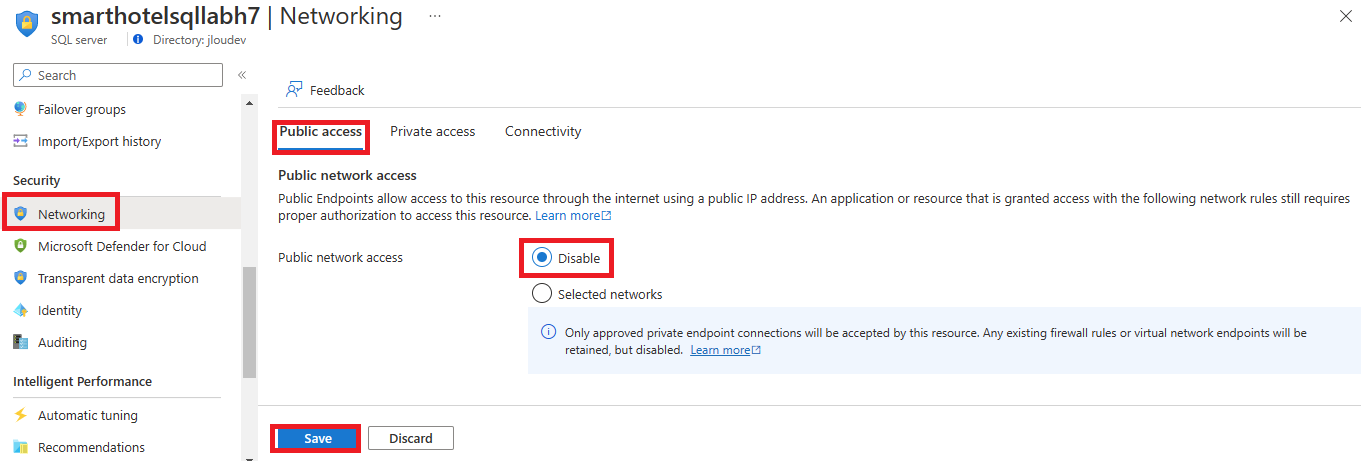
Task: Click the SQL server shield icon
Action: (25, 25)
